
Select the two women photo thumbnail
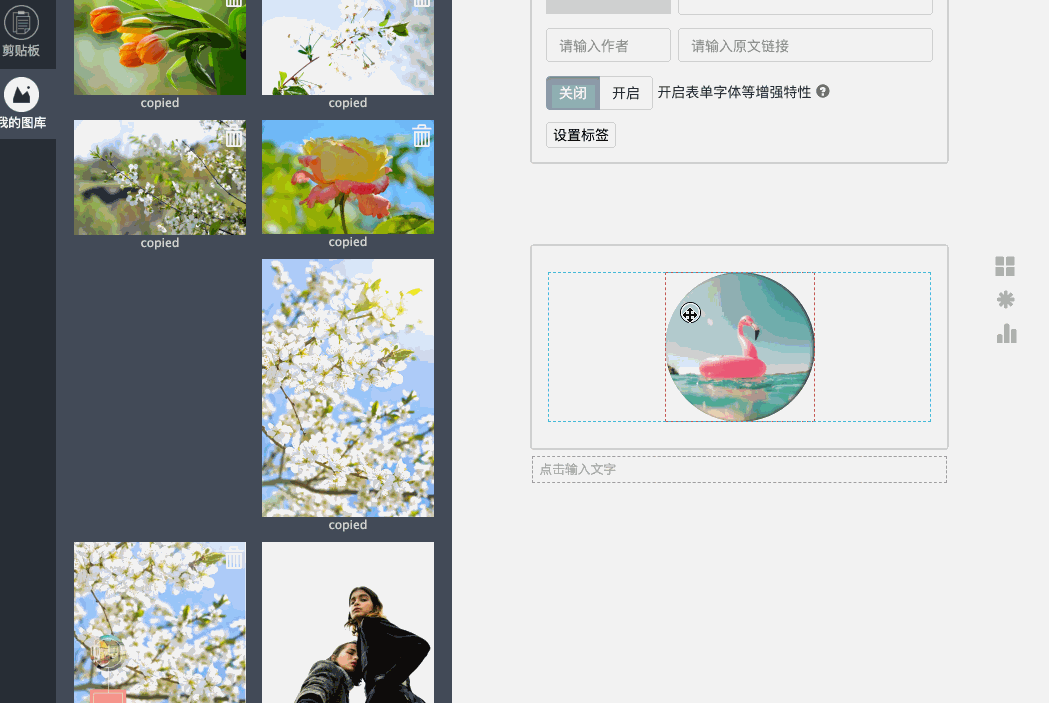click(x=348, y=622)
